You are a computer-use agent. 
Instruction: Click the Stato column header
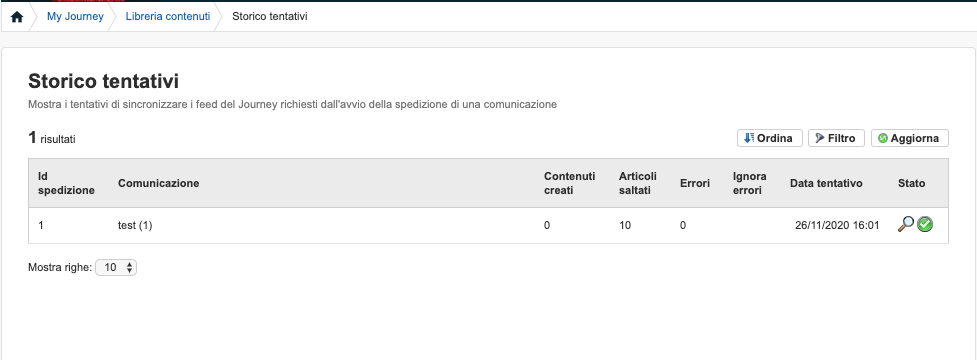tap(912, 183)
